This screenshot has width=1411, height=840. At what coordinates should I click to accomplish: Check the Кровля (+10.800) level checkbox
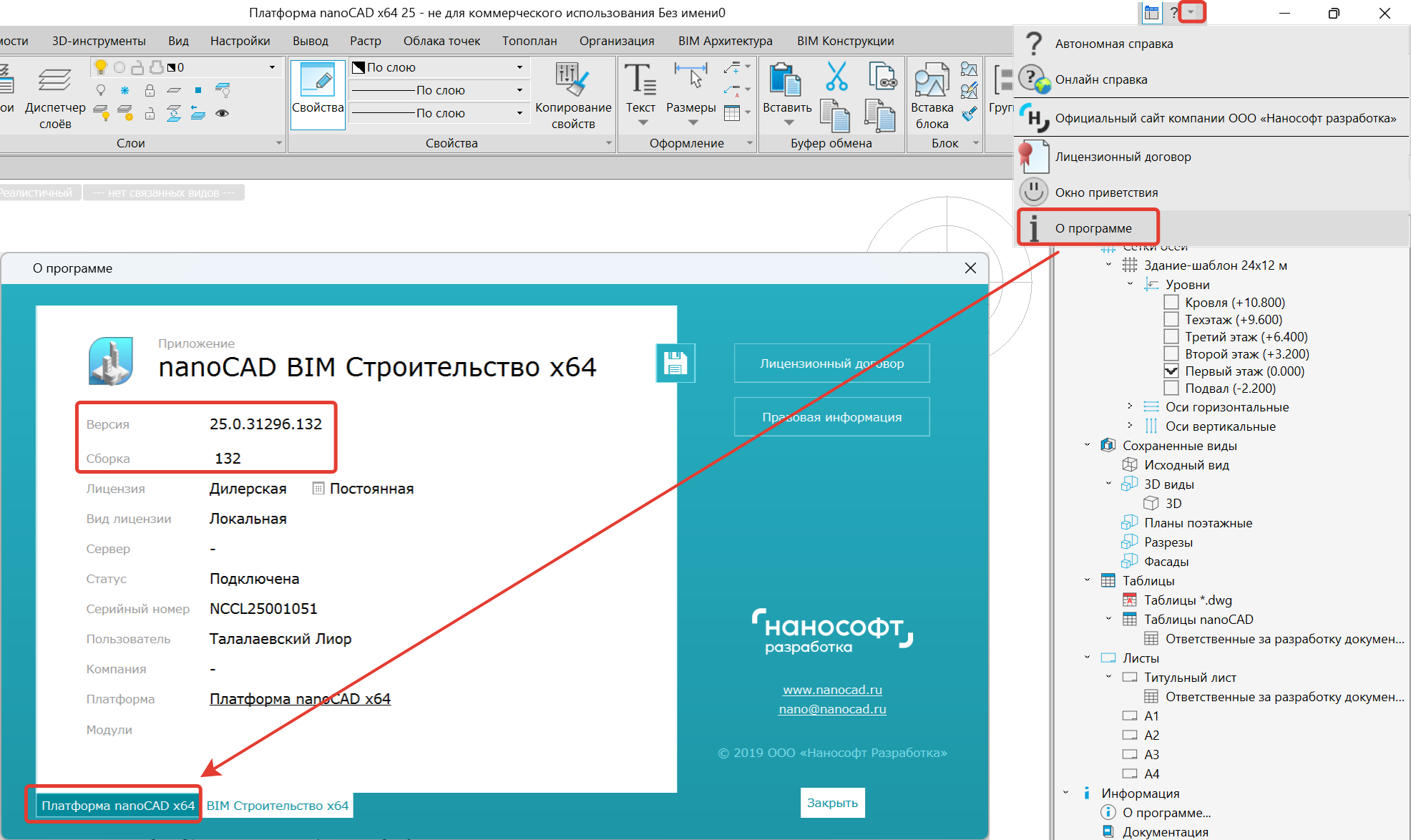[x=1171, y=303]
